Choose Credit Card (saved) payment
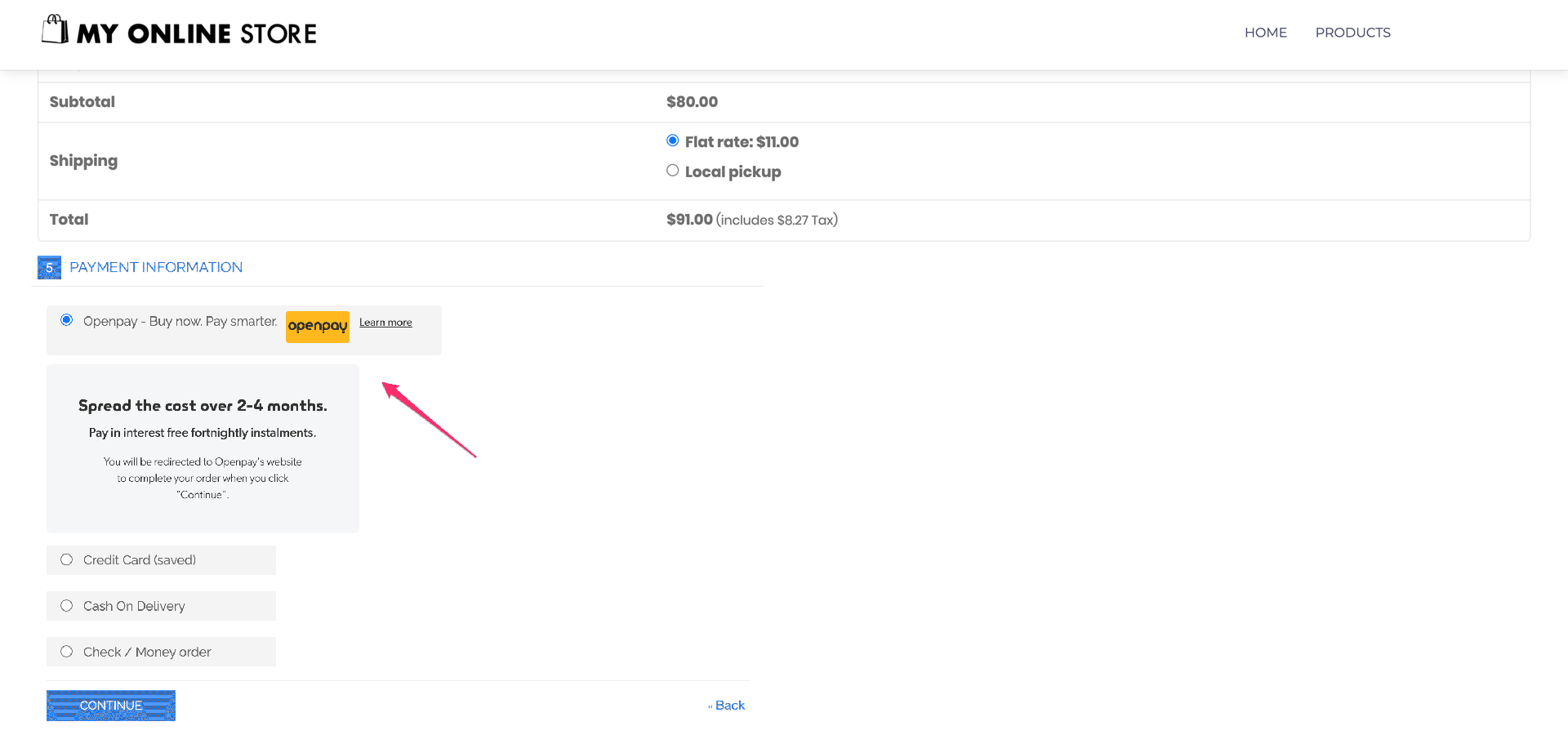 [x=66, y=559]
